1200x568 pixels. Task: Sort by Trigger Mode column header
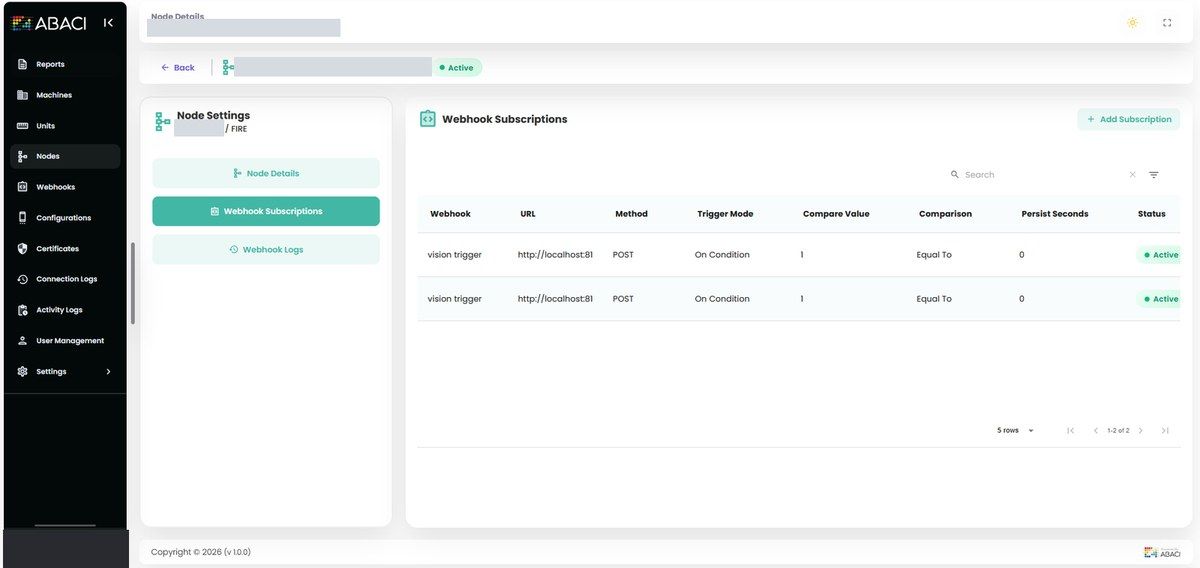(725, 214)
